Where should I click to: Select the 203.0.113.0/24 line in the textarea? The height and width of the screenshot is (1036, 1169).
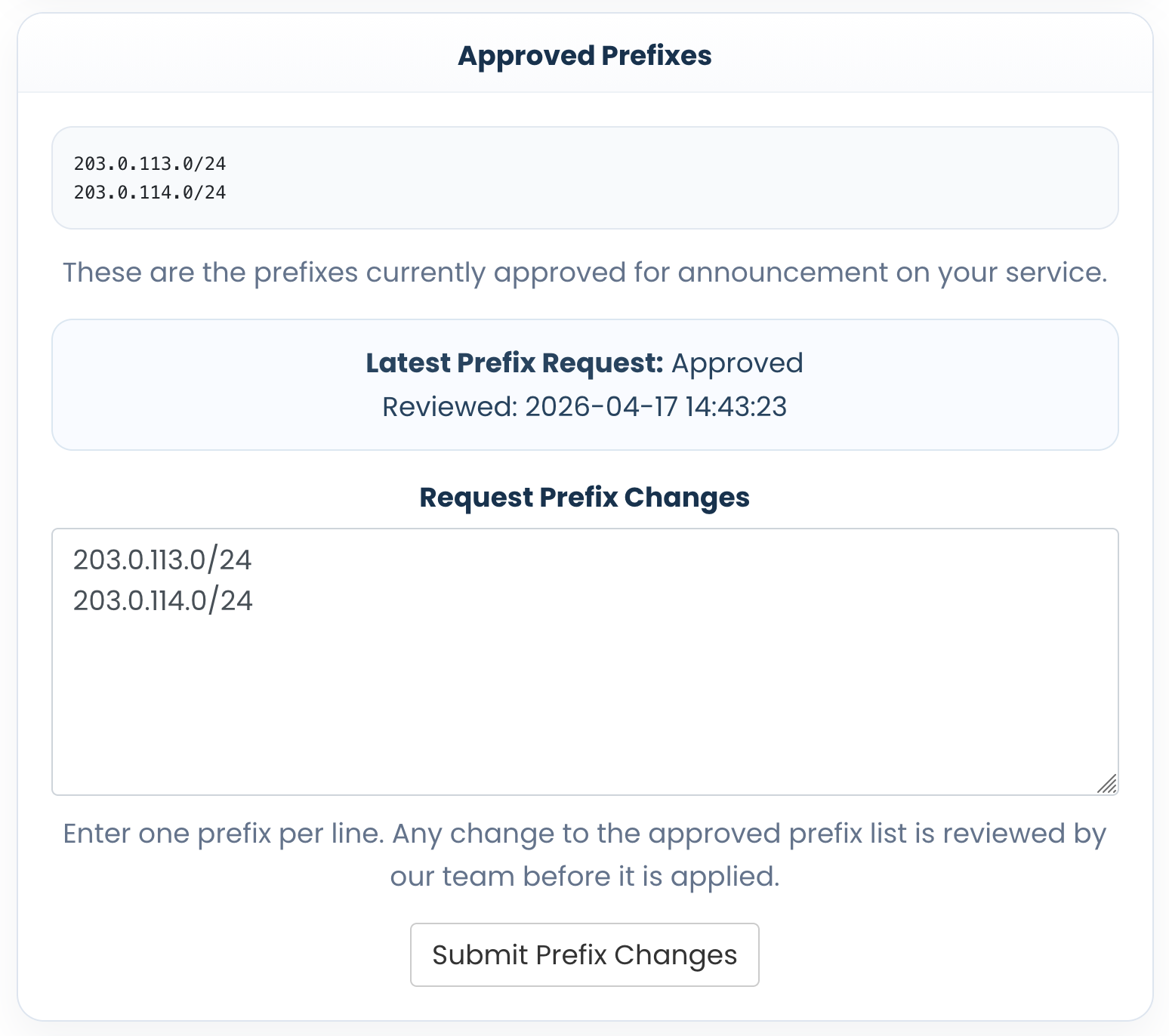pos(162,560)
